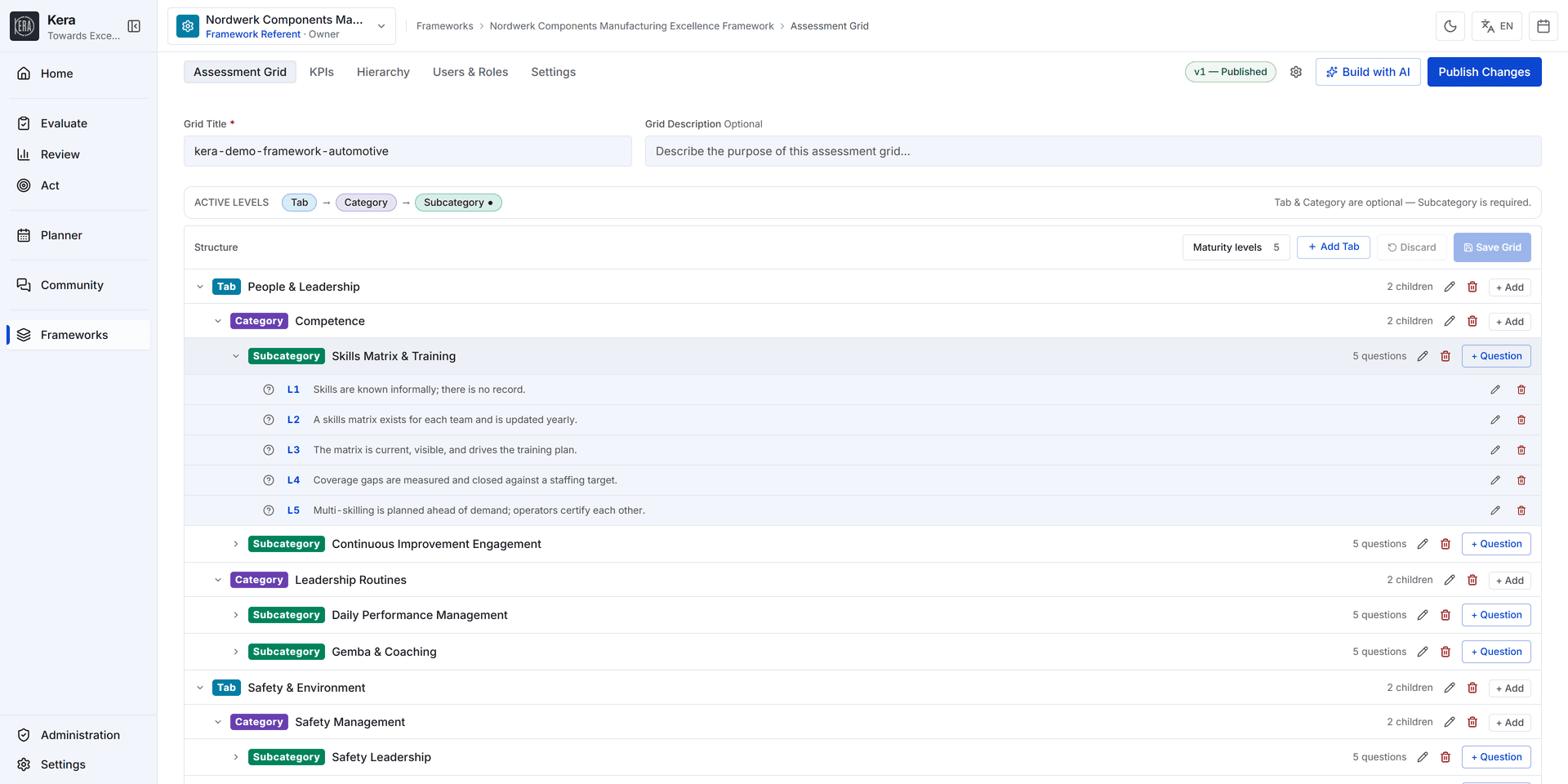This screenshot has height=784, width=1568.
Task: Collapse the sidebar panel icon
Action: point(134,26)
